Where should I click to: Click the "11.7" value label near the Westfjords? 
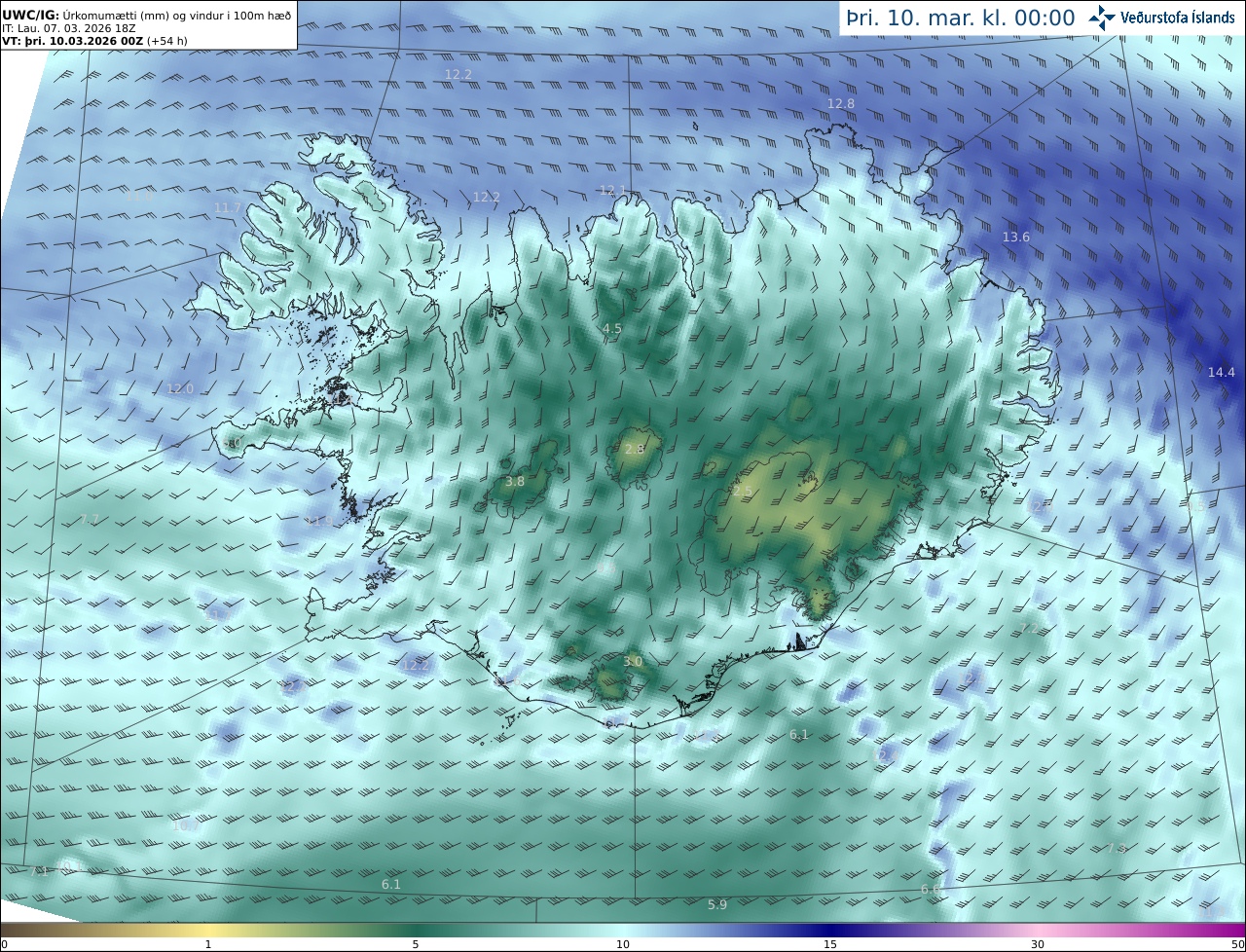tap(228, 207)
